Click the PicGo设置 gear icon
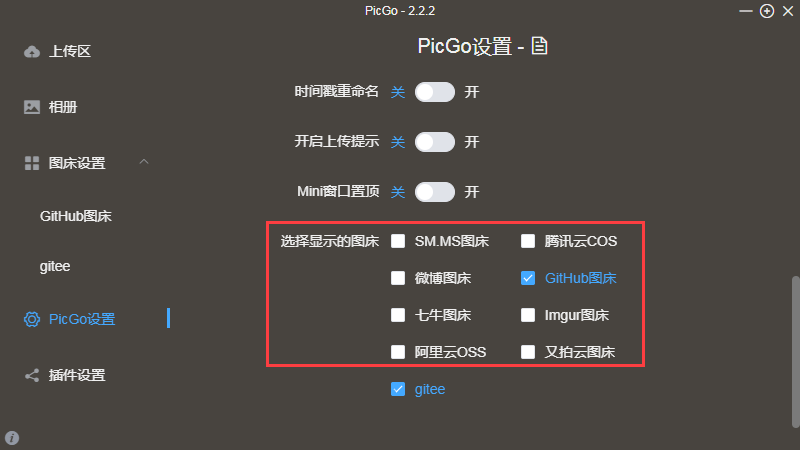 (32, 319)
